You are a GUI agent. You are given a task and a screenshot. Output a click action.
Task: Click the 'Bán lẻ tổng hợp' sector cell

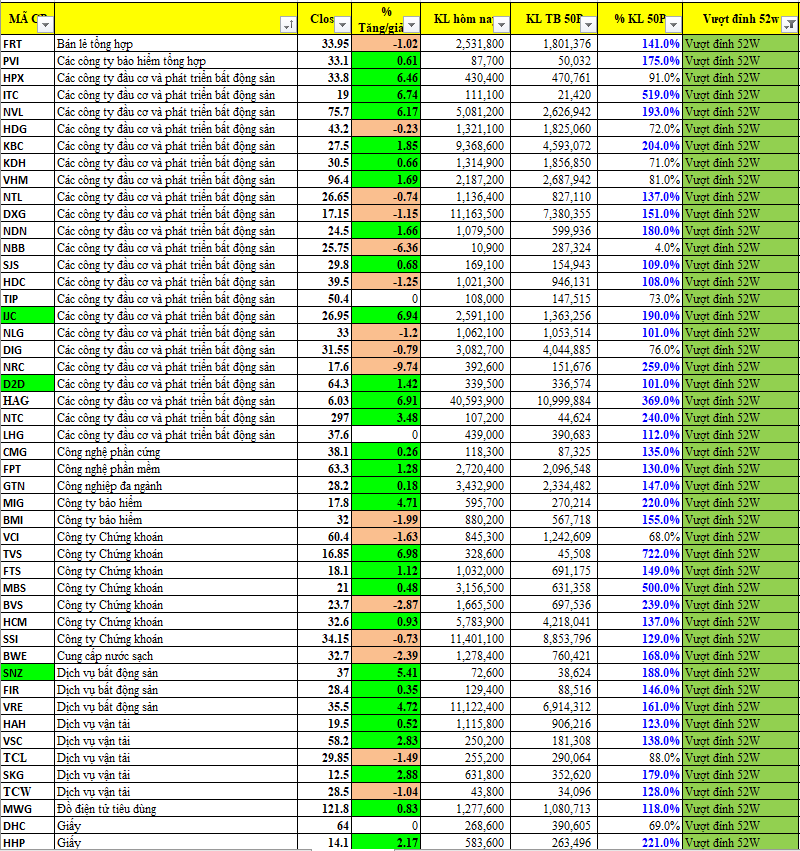click(x=175, y=44)
